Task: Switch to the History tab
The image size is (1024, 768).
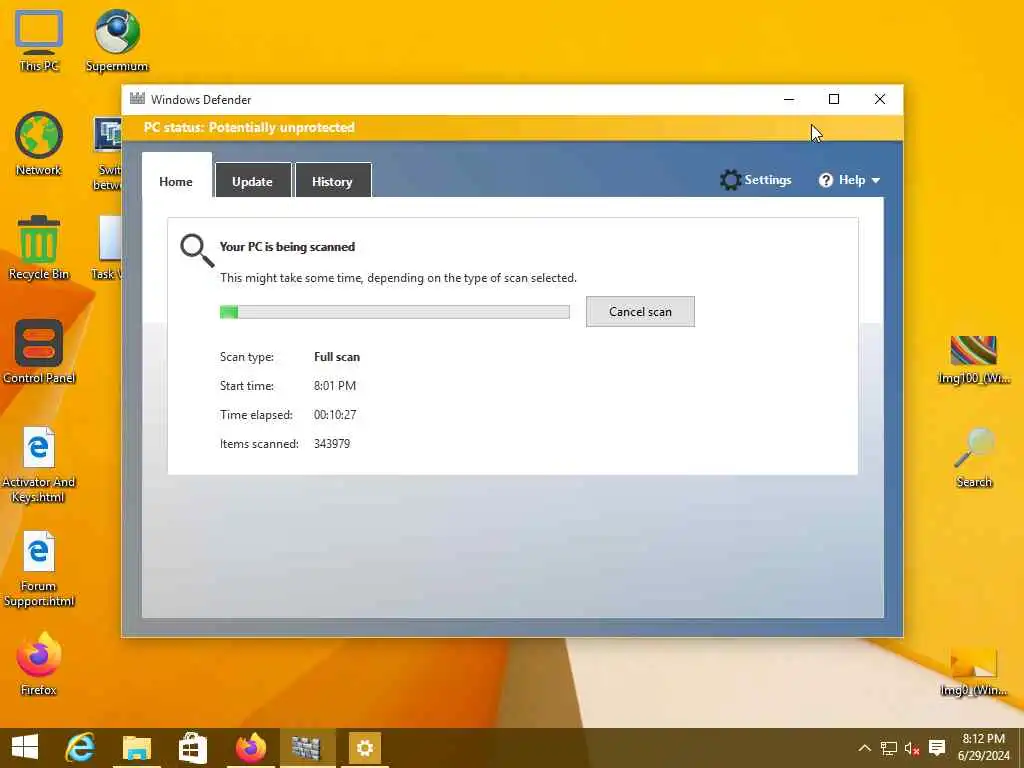Action: click(333, 182)
